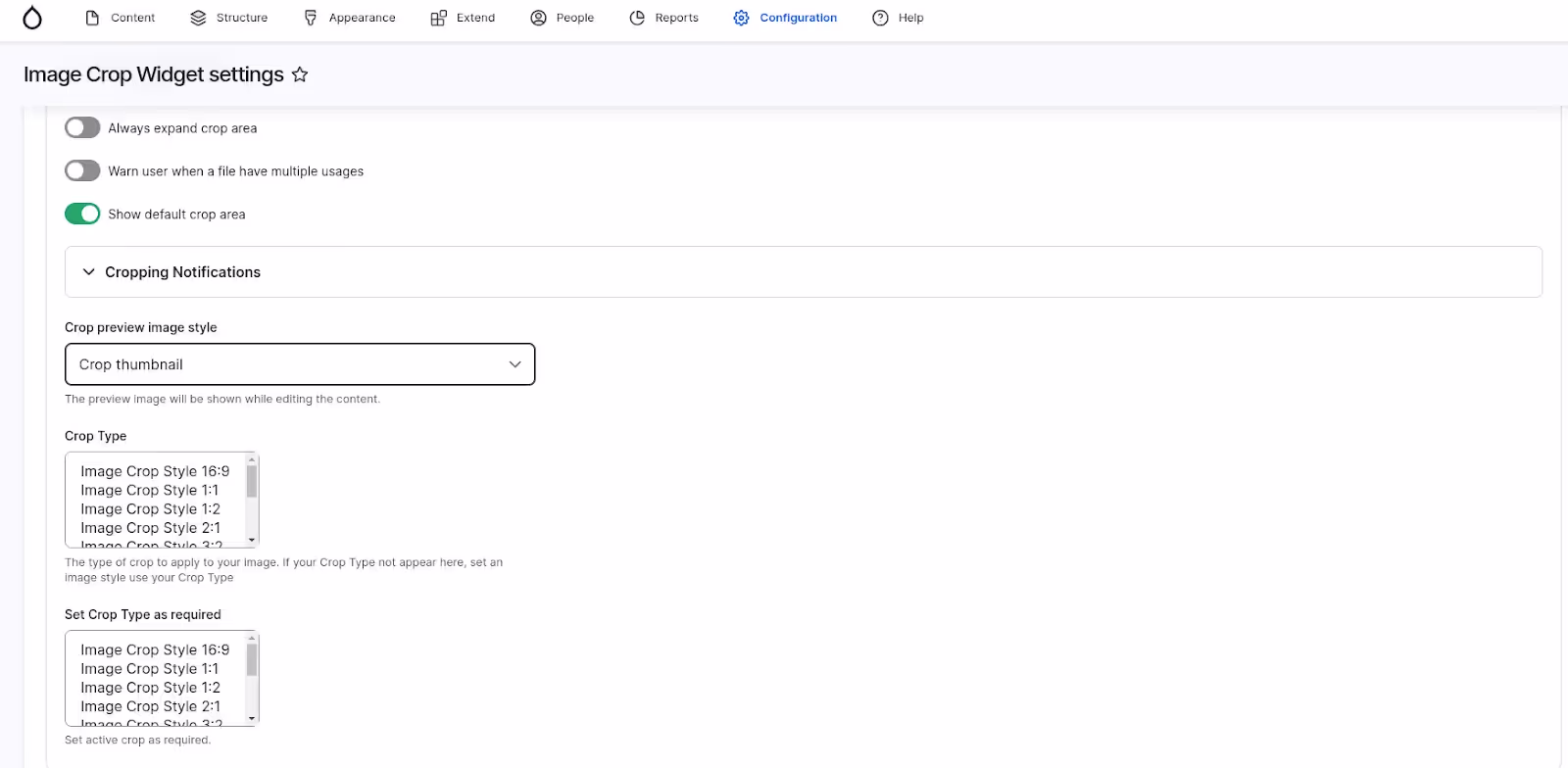Click the Help question mark icon

pos(880,18)
